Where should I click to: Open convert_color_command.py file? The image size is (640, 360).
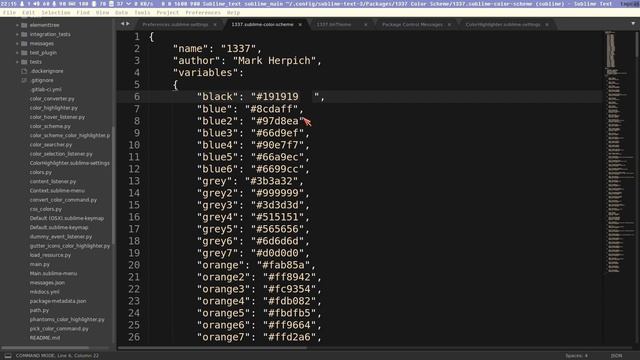tap(63, 200)
